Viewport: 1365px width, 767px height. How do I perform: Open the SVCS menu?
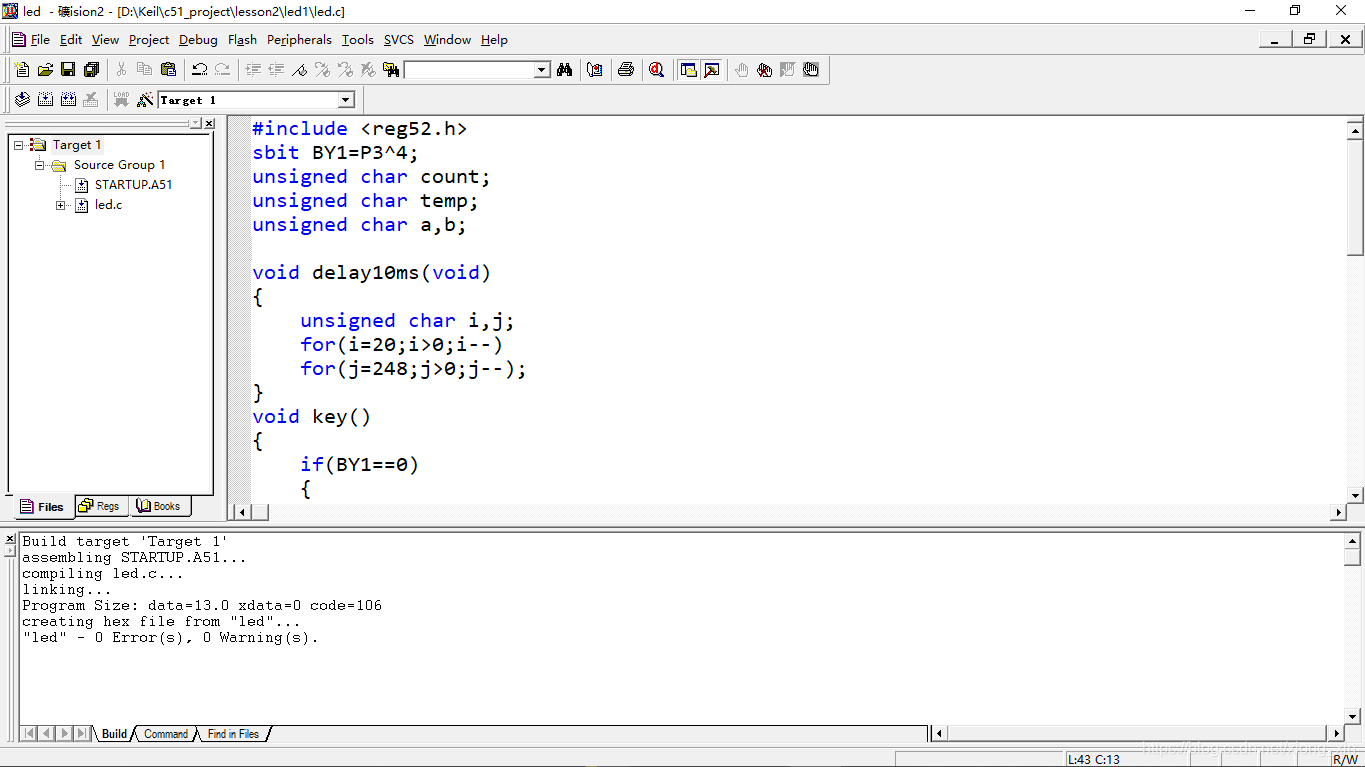(x=398, y=40)
